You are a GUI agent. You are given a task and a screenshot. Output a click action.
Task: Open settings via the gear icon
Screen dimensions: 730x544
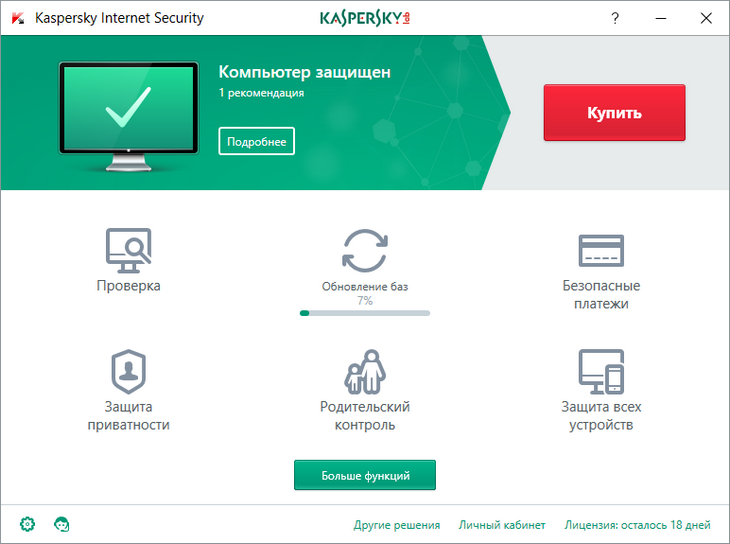pos(27,524)
